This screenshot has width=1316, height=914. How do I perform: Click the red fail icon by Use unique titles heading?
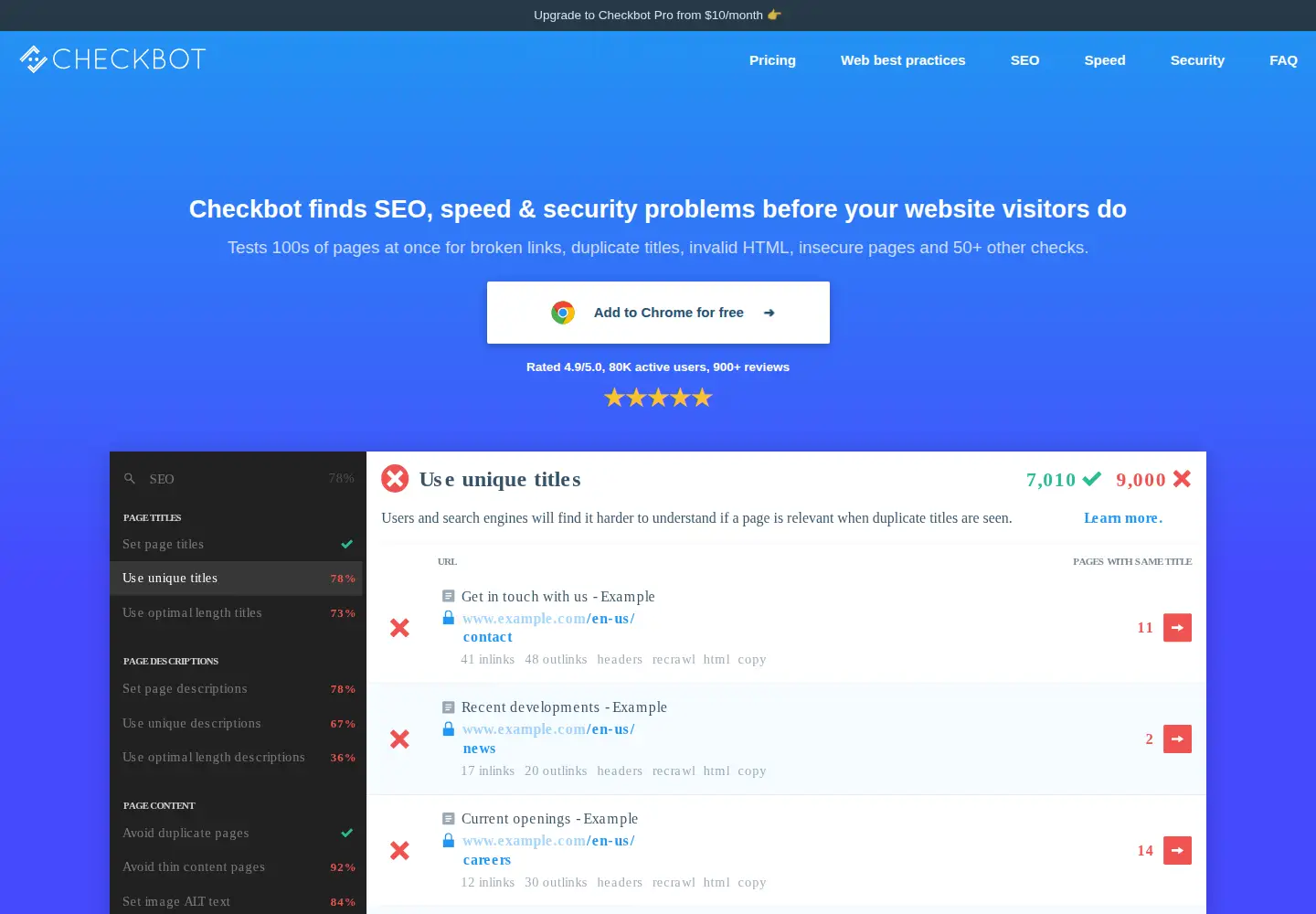pos(395,479)
